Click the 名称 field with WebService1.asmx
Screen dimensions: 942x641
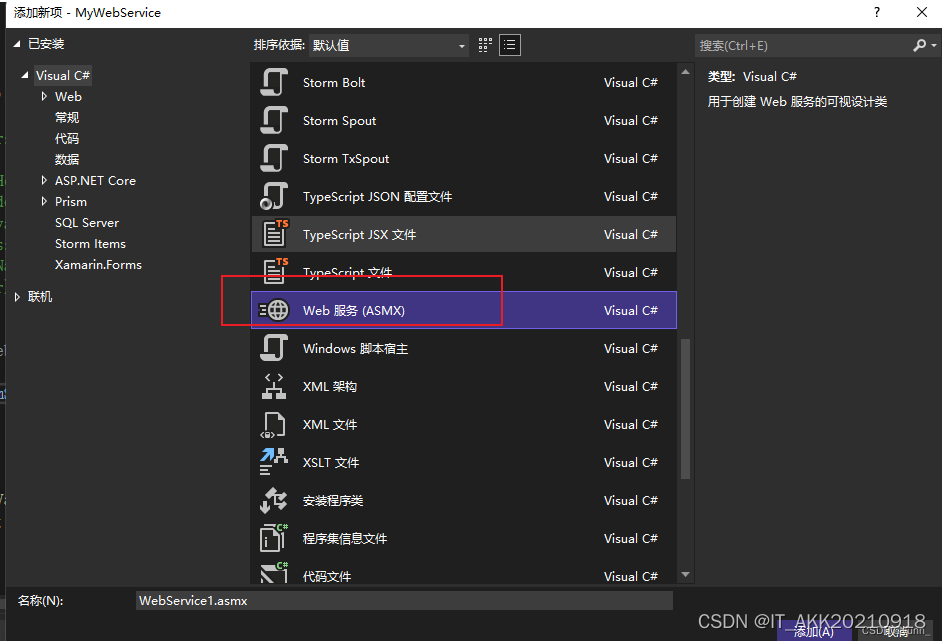[404, 600]
